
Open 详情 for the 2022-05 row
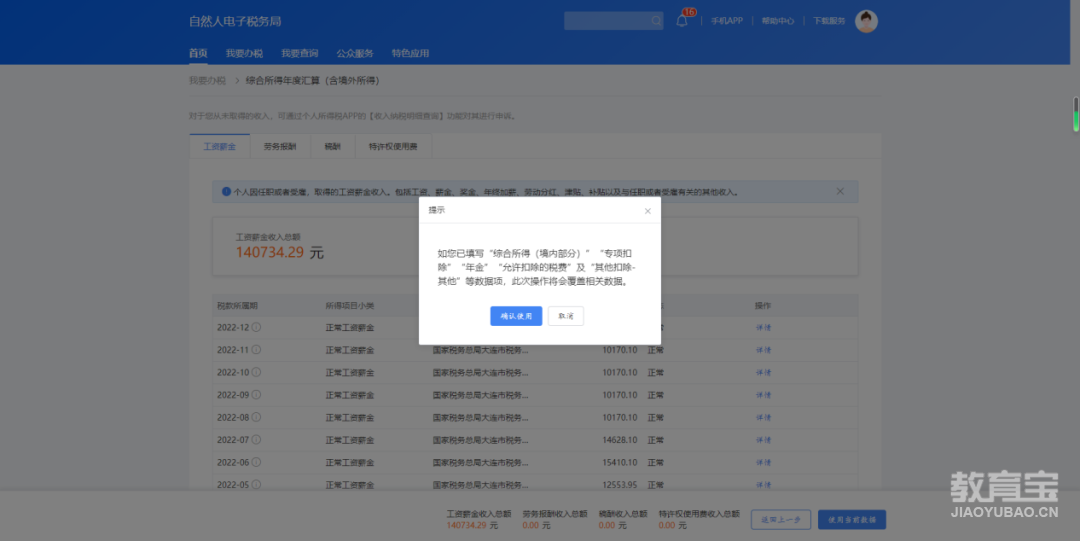coord(763,484)
